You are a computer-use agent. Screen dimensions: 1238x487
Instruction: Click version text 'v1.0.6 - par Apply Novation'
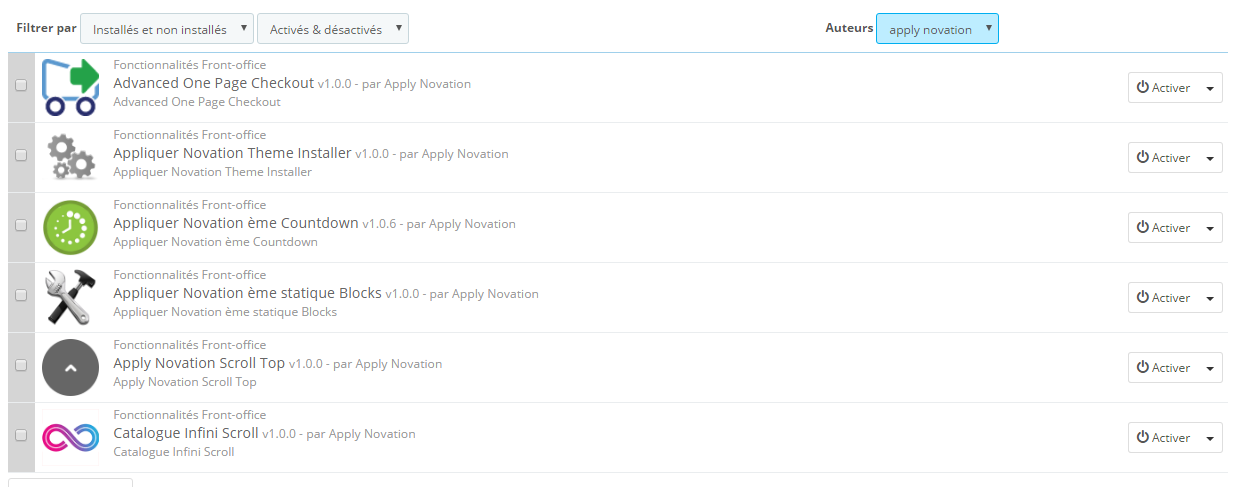coord(439,224)
